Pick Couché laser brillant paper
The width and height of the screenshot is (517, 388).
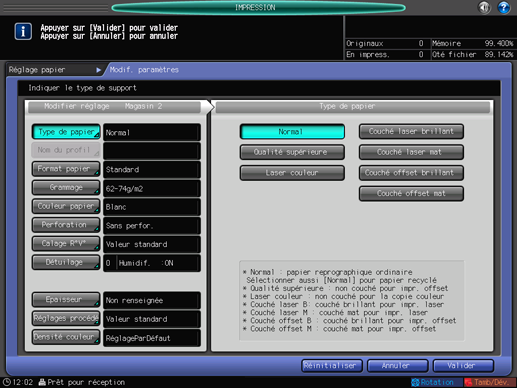pos(411,132)
